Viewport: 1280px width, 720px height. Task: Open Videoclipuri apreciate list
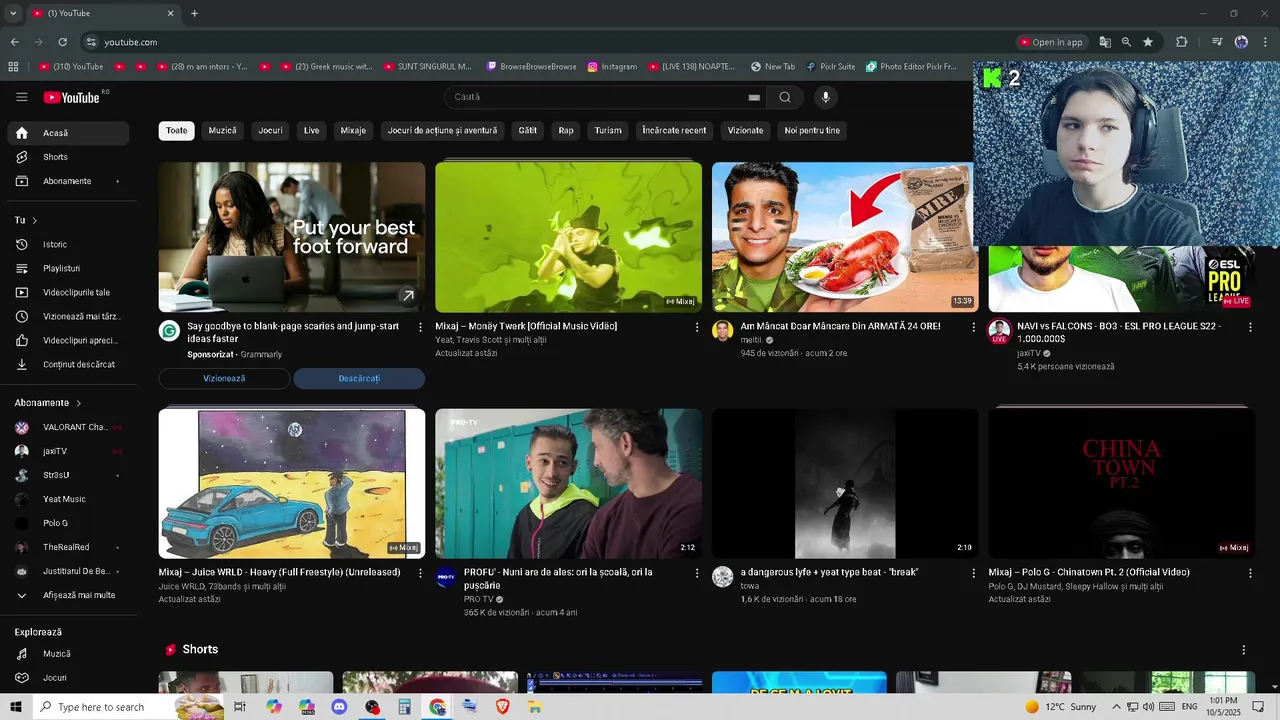[68, 340]
